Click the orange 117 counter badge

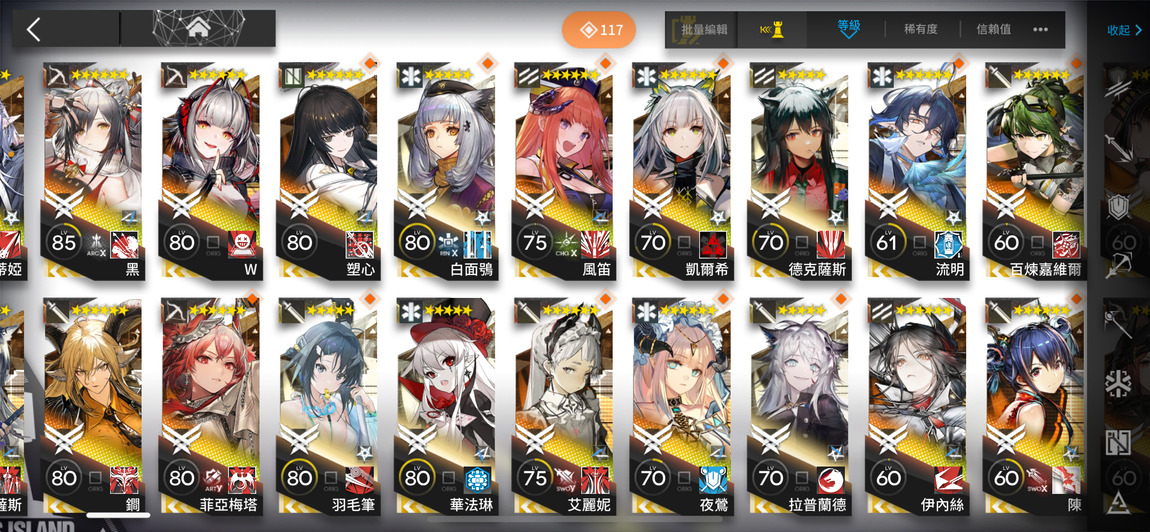click(598, 30)
